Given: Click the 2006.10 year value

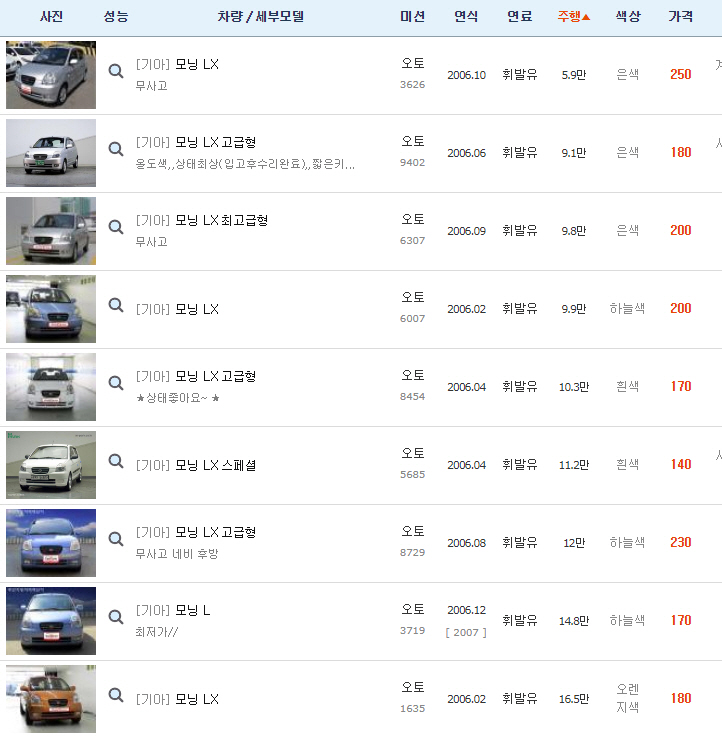Looking at the screenshot, I should (466, 75).
